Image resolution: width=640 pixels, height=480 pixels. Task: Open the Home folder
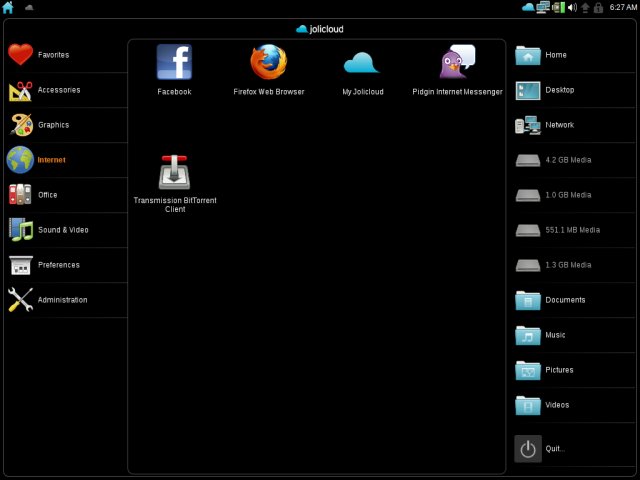574,55
